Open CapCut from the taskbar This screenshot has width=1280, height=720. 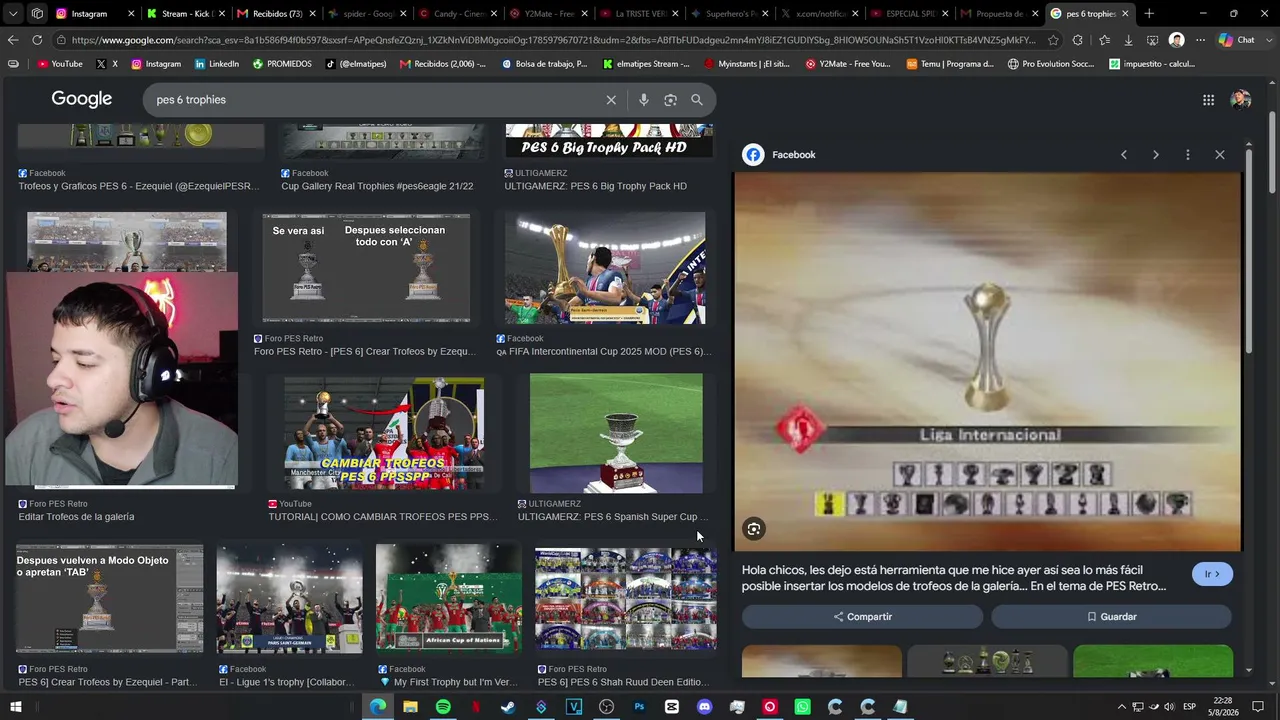(x=672, y=707)
